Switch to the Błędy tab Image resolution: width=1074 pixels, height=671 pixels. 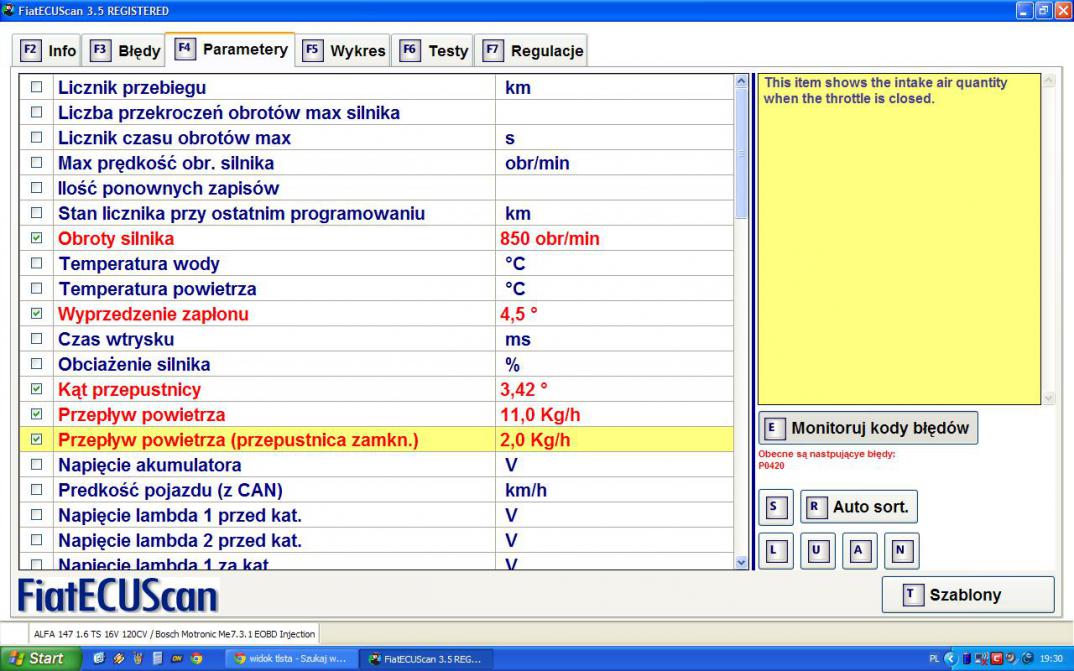[x=125, y=50]
